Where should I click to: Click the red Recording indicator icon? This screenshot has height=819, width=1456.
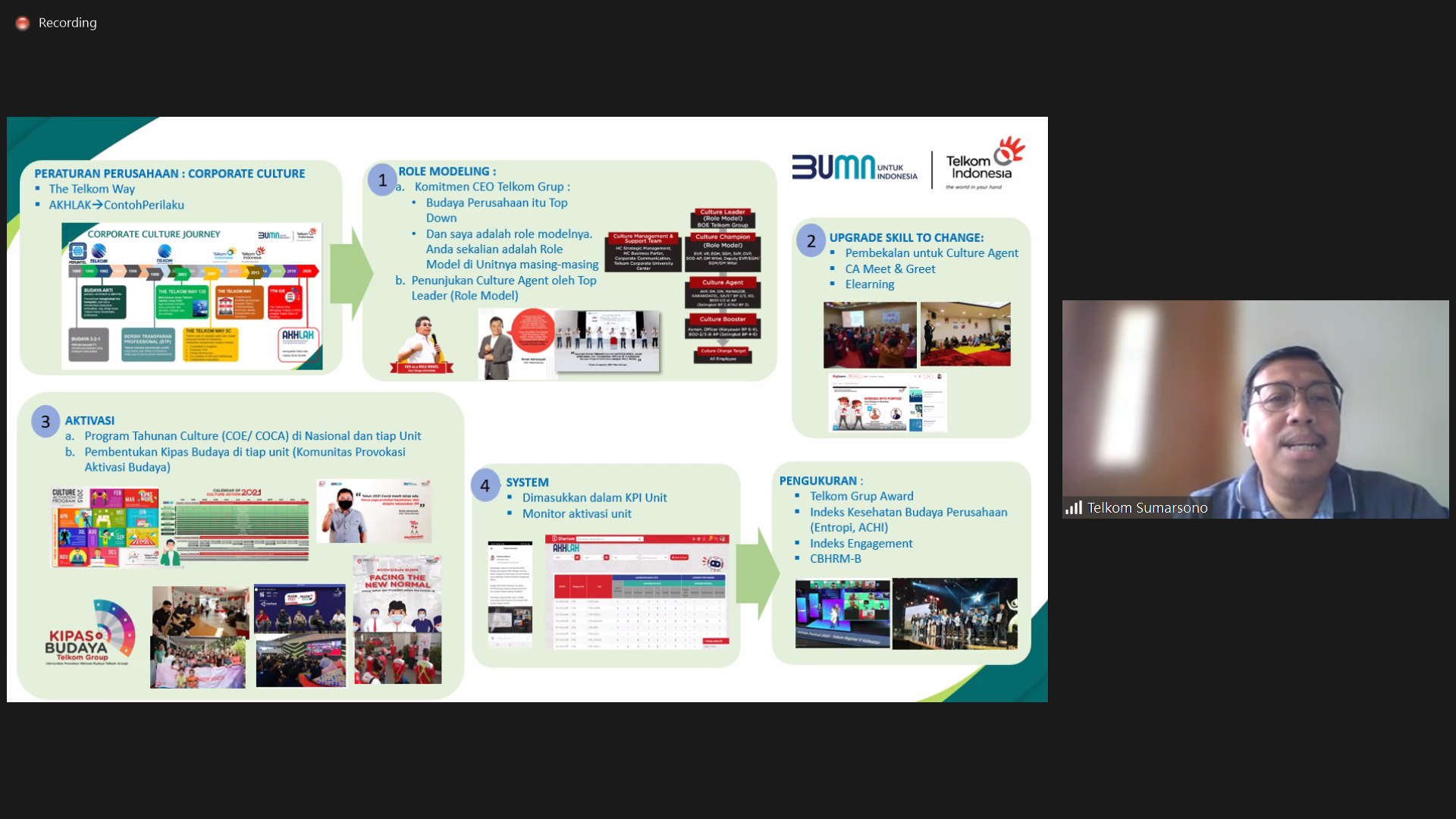tap(23, 24)
